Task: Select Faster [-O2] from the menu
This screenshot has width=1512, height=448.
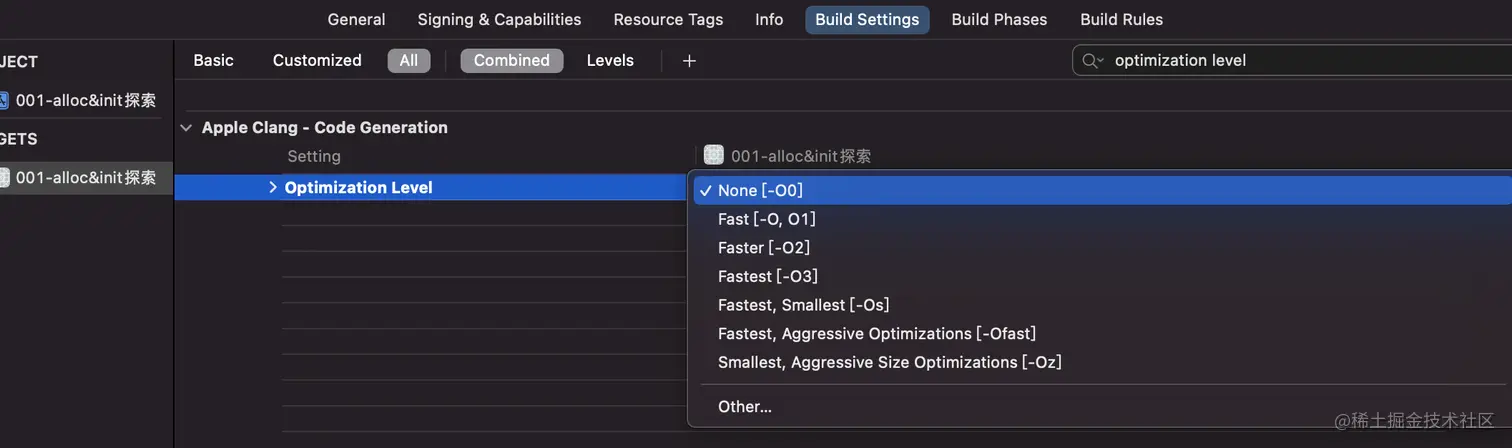Action: (764, 247)
